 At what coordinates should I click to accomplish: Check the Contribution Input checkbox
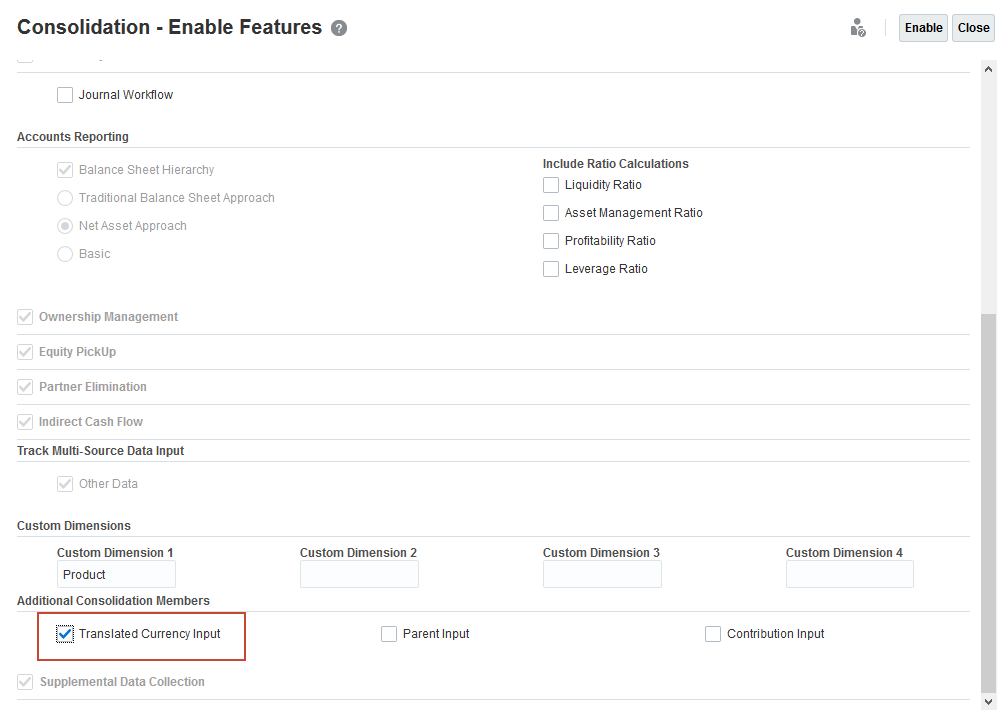(x=713, y=634)
